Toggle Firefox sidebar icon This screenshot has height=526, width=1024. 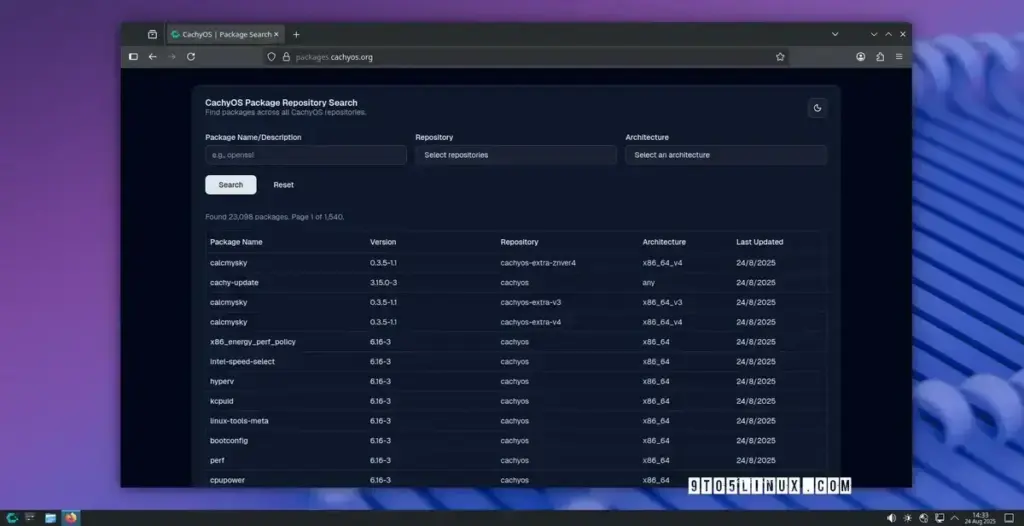tap(133, 57)
